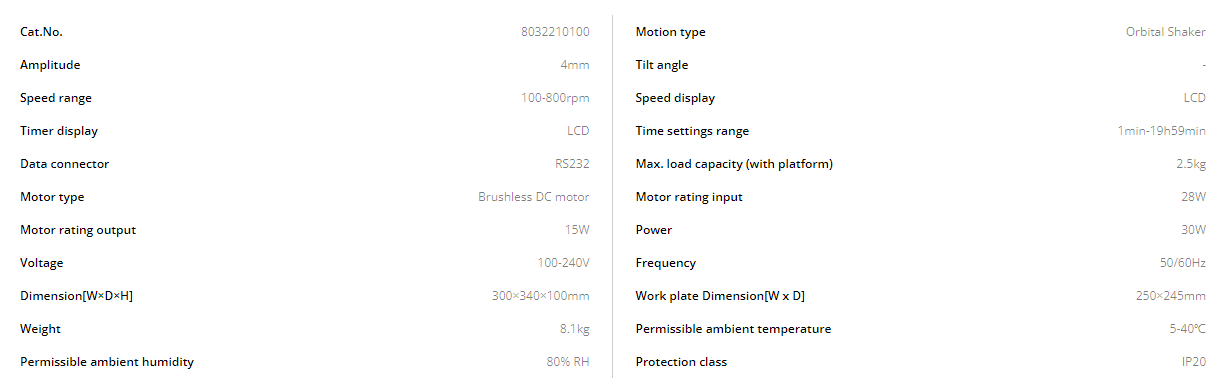The height and width of the screenshot is (379, 1227).
Task: Click the 80% RH humidity value
Action: [568, 362]
